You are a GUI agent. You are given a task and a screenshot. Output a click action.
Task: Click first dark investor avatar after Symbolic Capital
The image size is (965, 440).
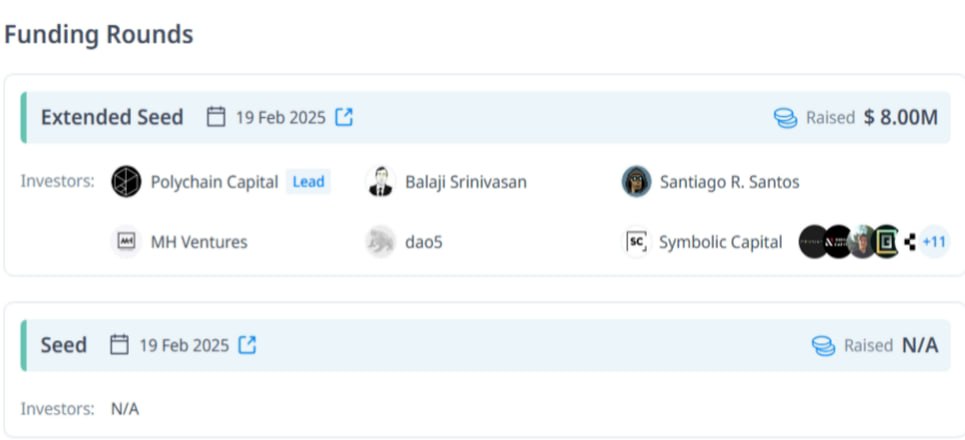coord(812,242)
